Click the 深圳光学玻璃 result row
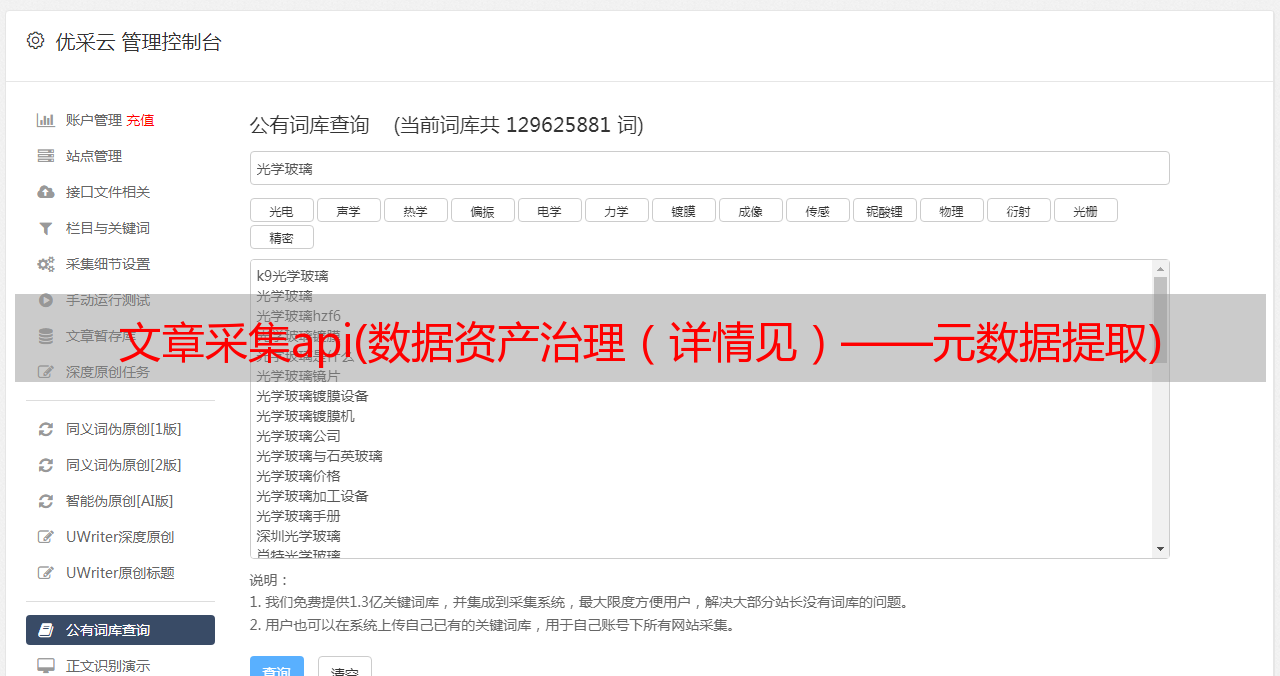This screenshot has width=1280, height=676. coord(298,536)
